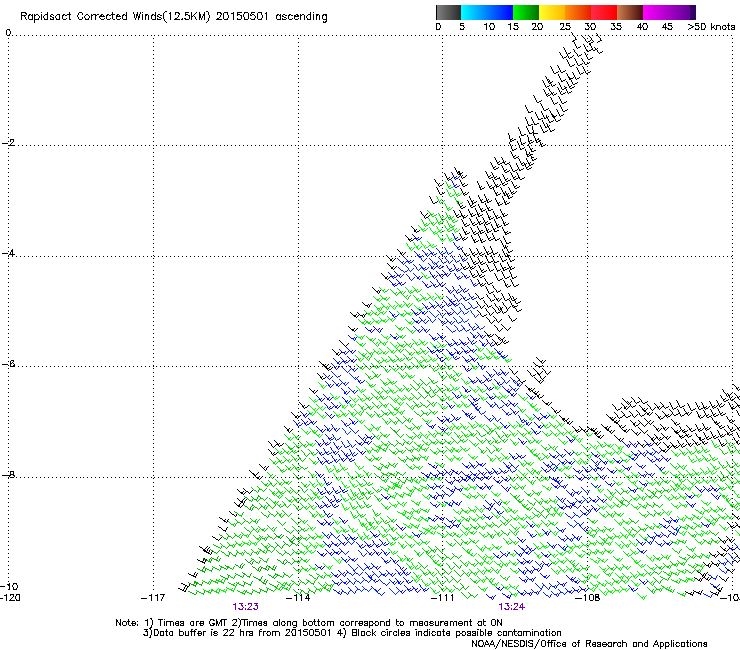
Task: Click the '-2' latitude axis label
Action: [x=9, y=143]
